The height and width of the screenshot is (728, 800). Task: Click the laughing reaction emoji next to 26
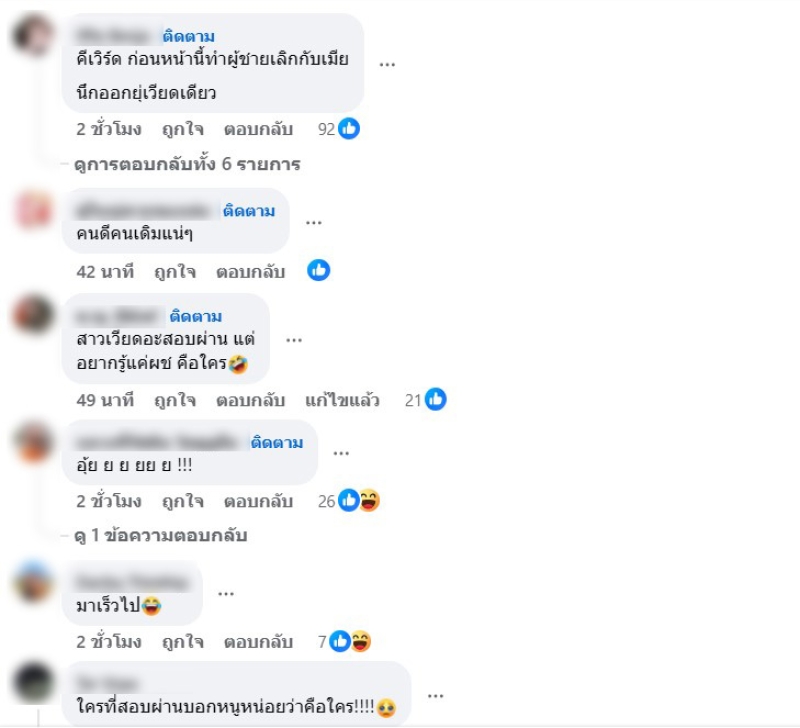(369, 500)
